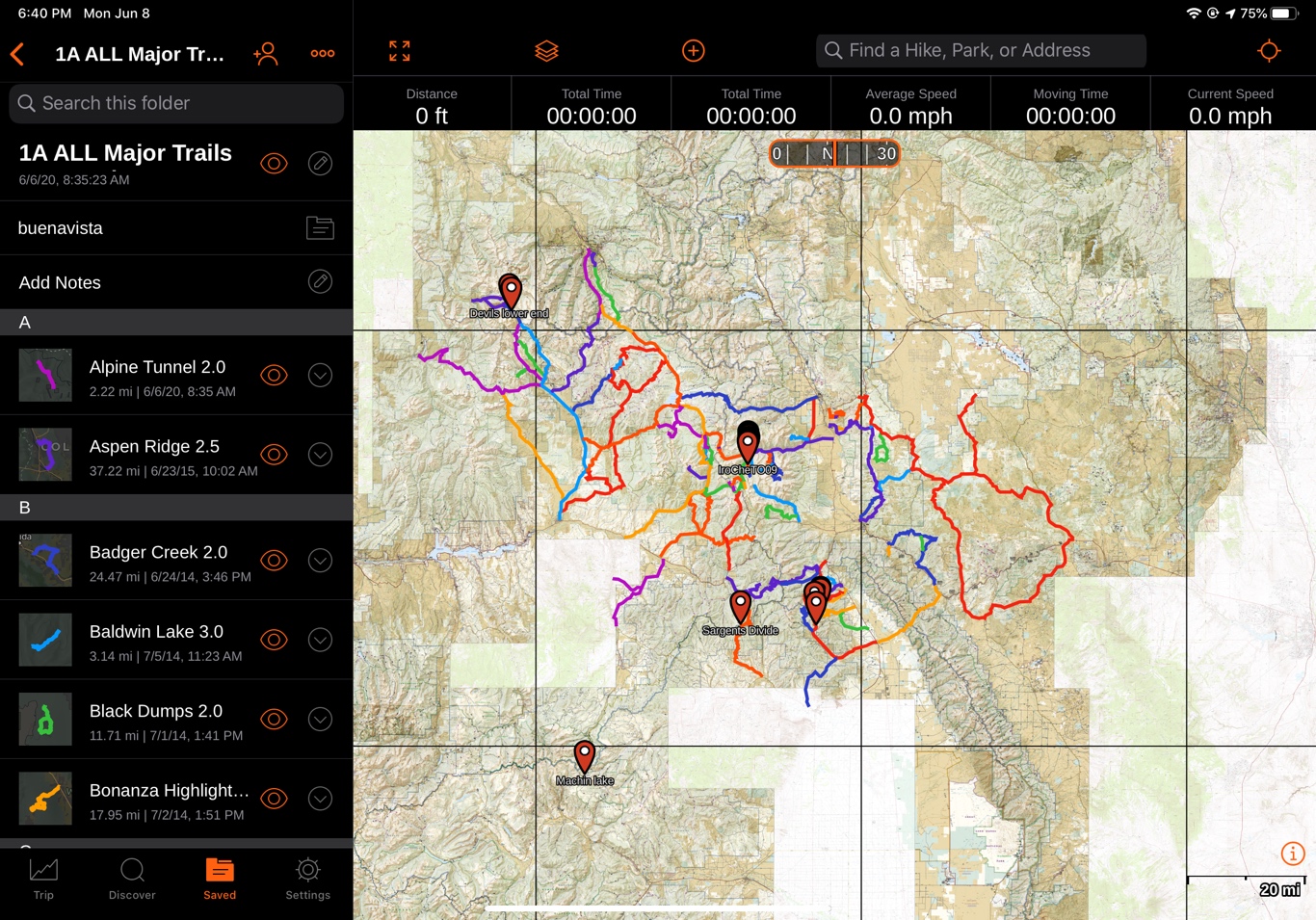The image size is (1316, 920).
Task: Open the three-dot more options menu
Action: tap(323, 54)
